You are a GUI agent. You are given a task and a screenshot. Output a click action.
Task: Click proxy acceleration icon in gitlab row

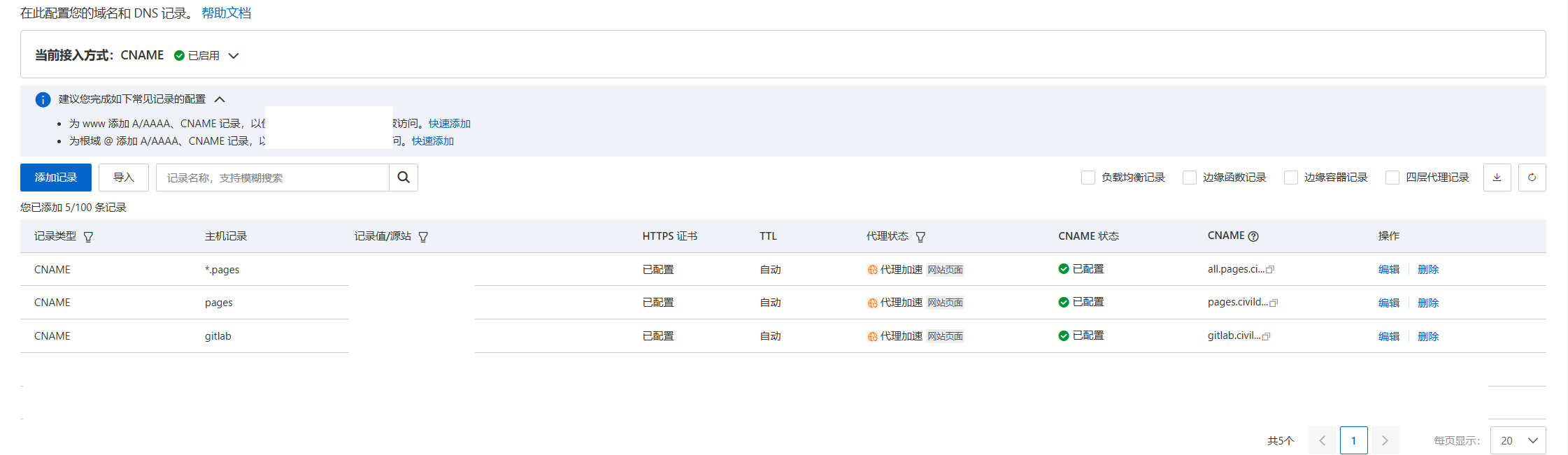click(x=872, y=336)
